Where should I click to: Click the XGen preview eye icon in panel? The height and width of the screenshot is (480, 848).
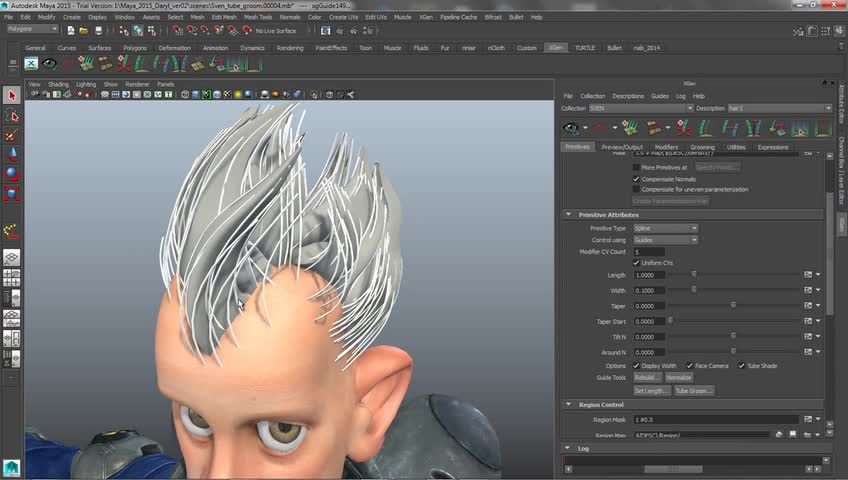point(571,128)
